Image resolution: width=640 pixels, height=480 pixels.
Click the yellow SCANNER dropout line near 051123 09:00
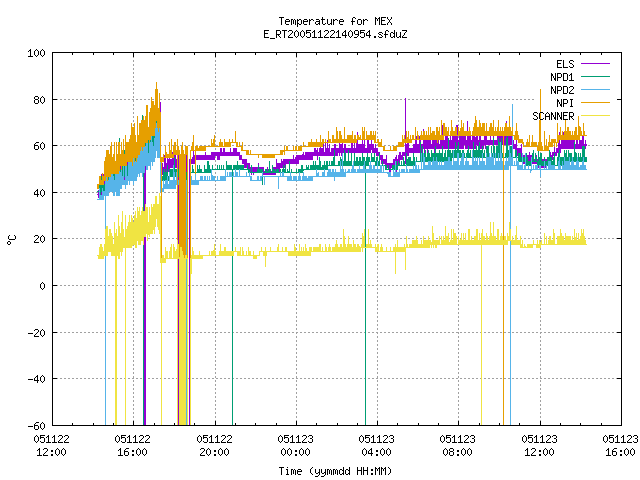481,335
